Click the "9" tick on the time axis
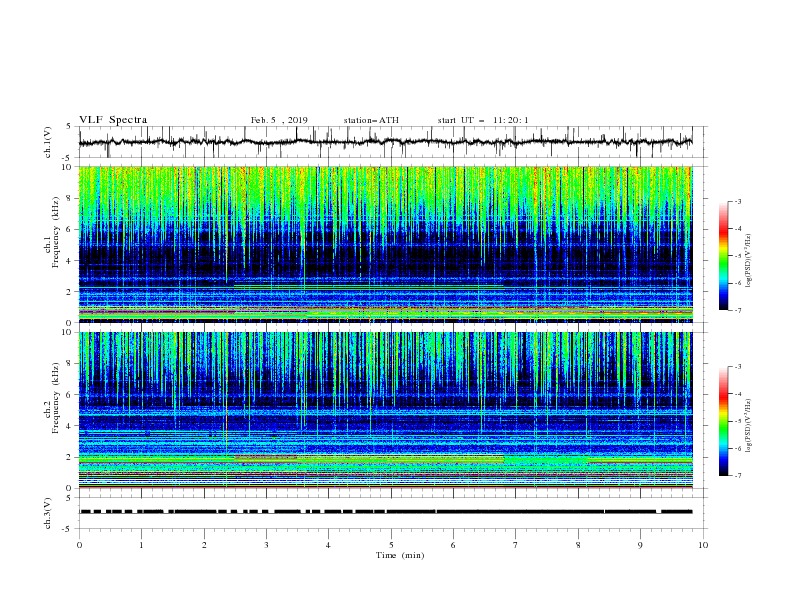This screenshot has width=792, height=612. coord(640,545)
